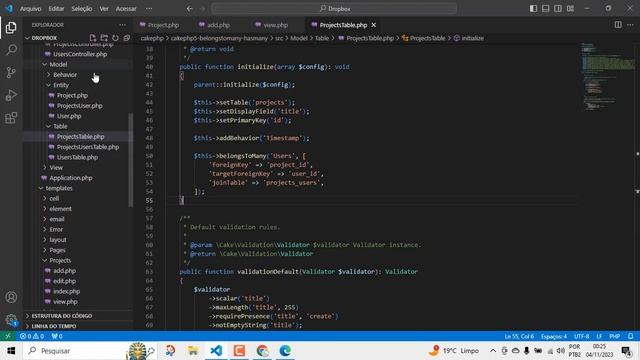Change file encoding UTF-8

click(x=581, y=336)
